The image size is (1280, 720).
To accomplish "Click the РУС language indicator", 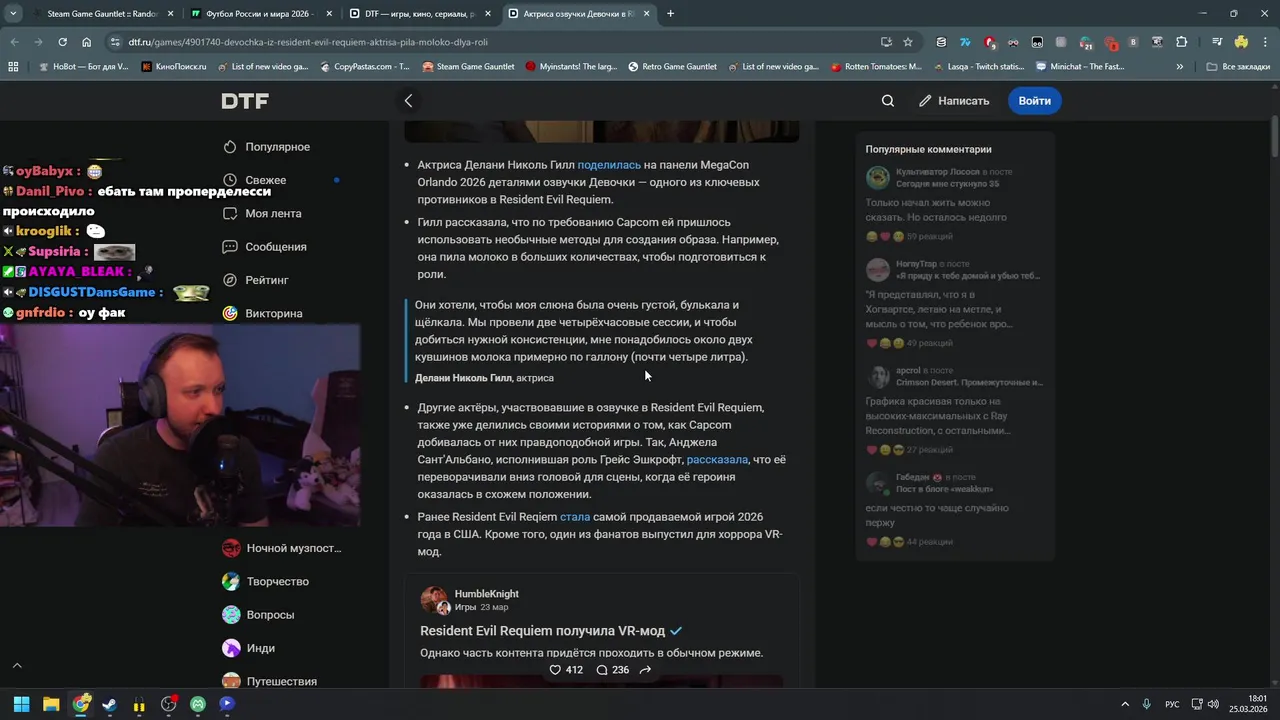I will [x=1172, y=704].
